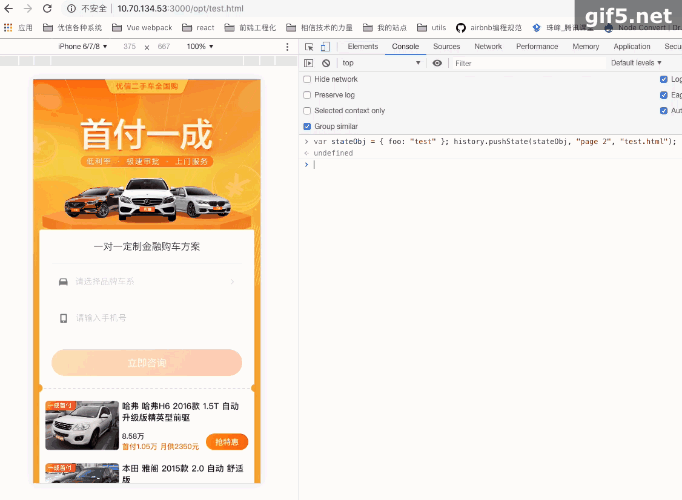Open the top context dropdown
Image resolution: width=682 pixels, height=500 pixels.
[381, 63]
